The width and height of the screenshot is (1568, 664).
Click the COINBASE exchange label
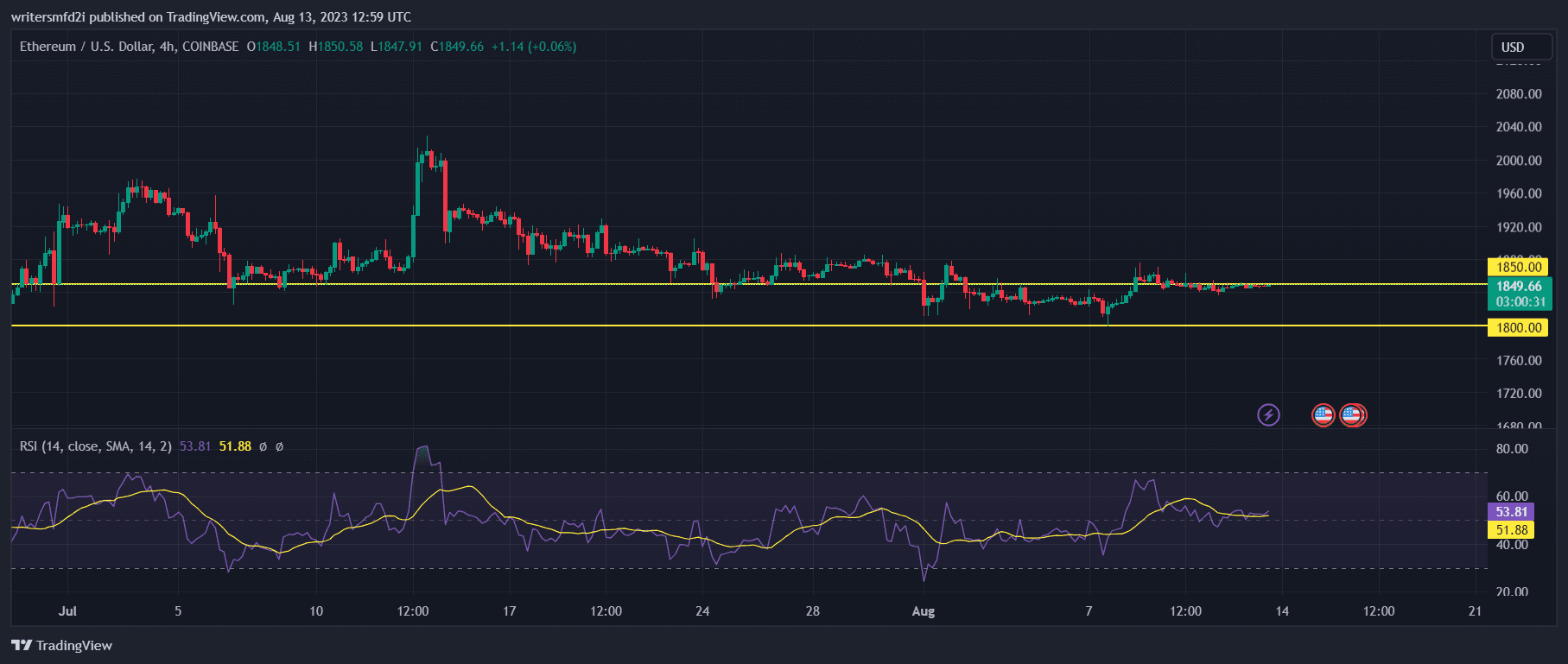[x=210, y=47]
